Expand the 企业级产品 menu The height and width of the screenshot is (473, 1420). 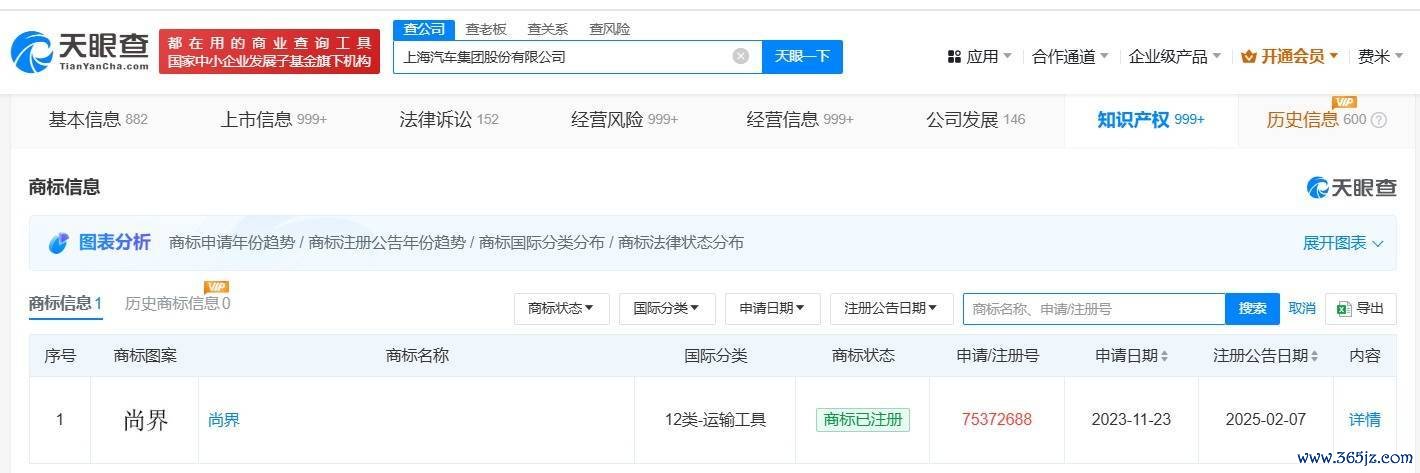(1175, 57)
